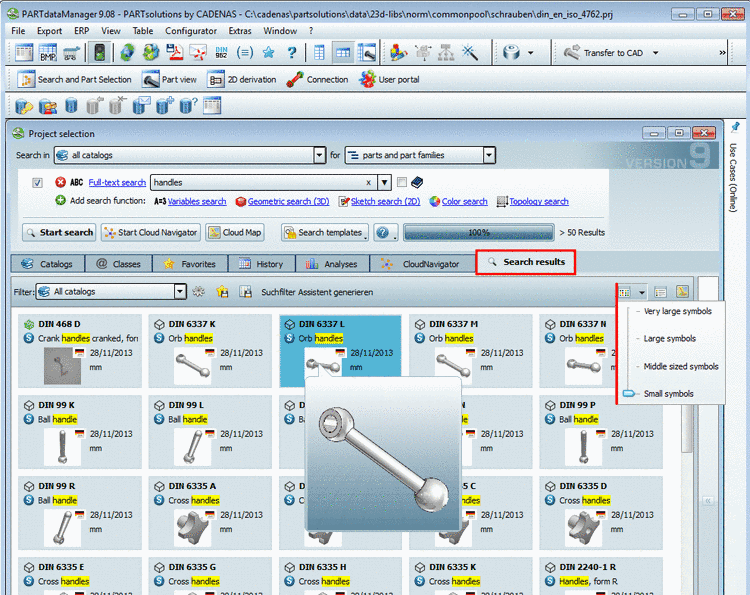The width and height of the screenshot is (750, 595).
Task: Switch to Part view
Action: 170,79
